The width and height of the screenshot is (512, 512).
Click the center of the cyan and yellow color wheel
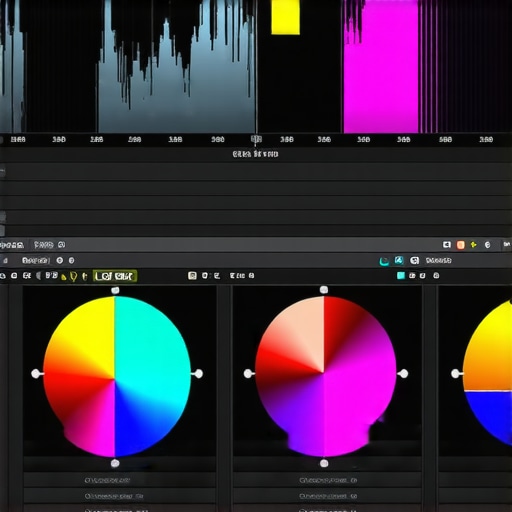click(x=115, y=379)
